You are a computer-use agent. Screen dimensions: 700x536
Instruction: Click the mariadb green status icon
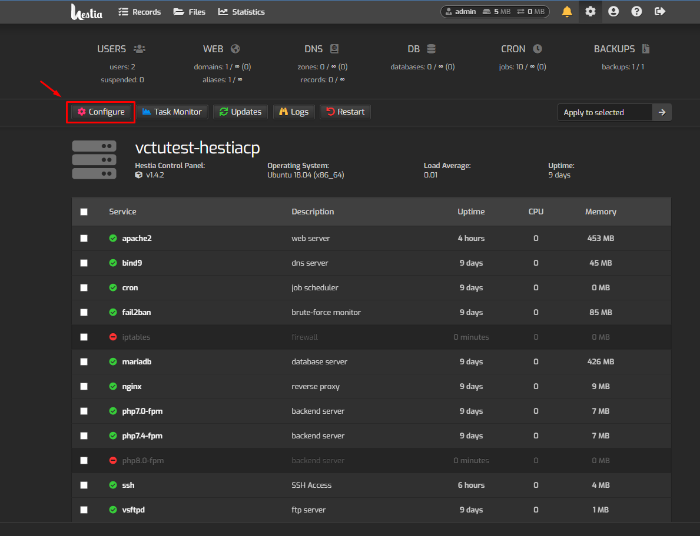click(x=113, y=361)
